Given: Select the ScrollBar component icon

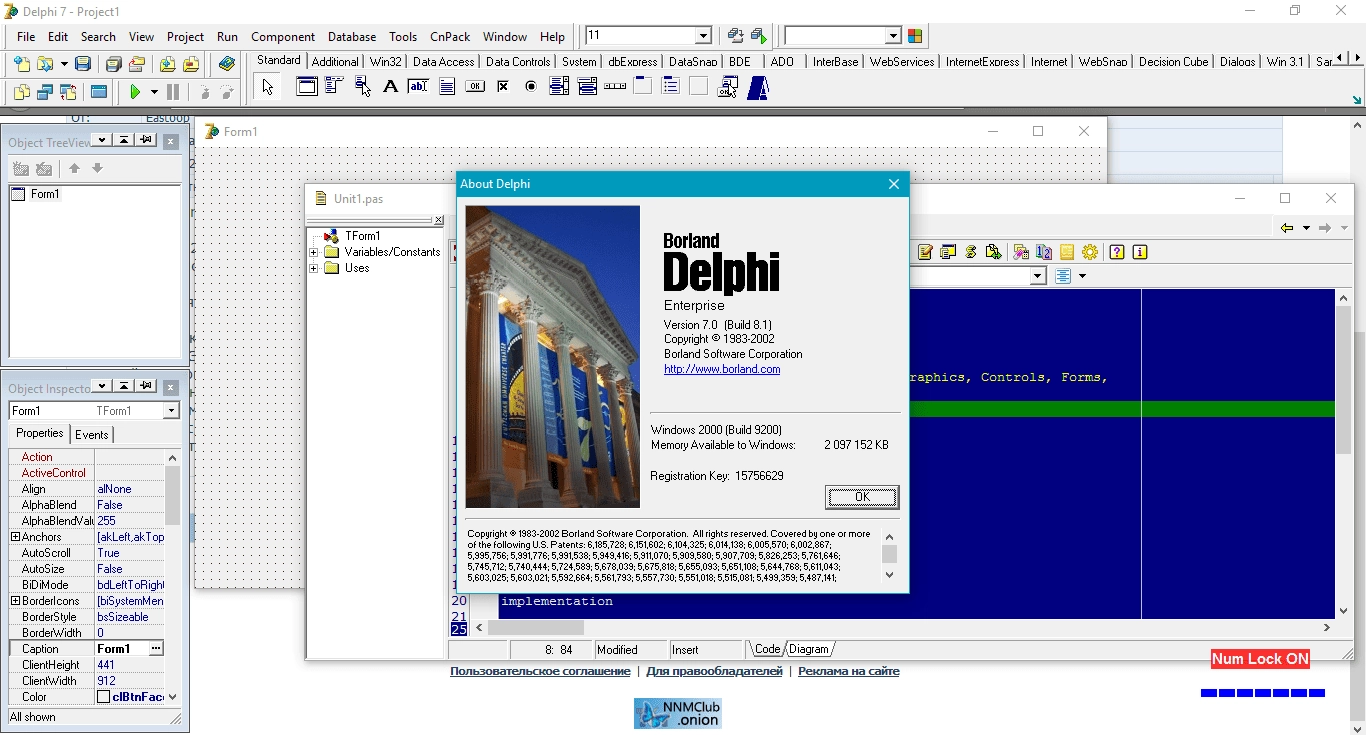Looking at the screenshot, I should point(615,87).
